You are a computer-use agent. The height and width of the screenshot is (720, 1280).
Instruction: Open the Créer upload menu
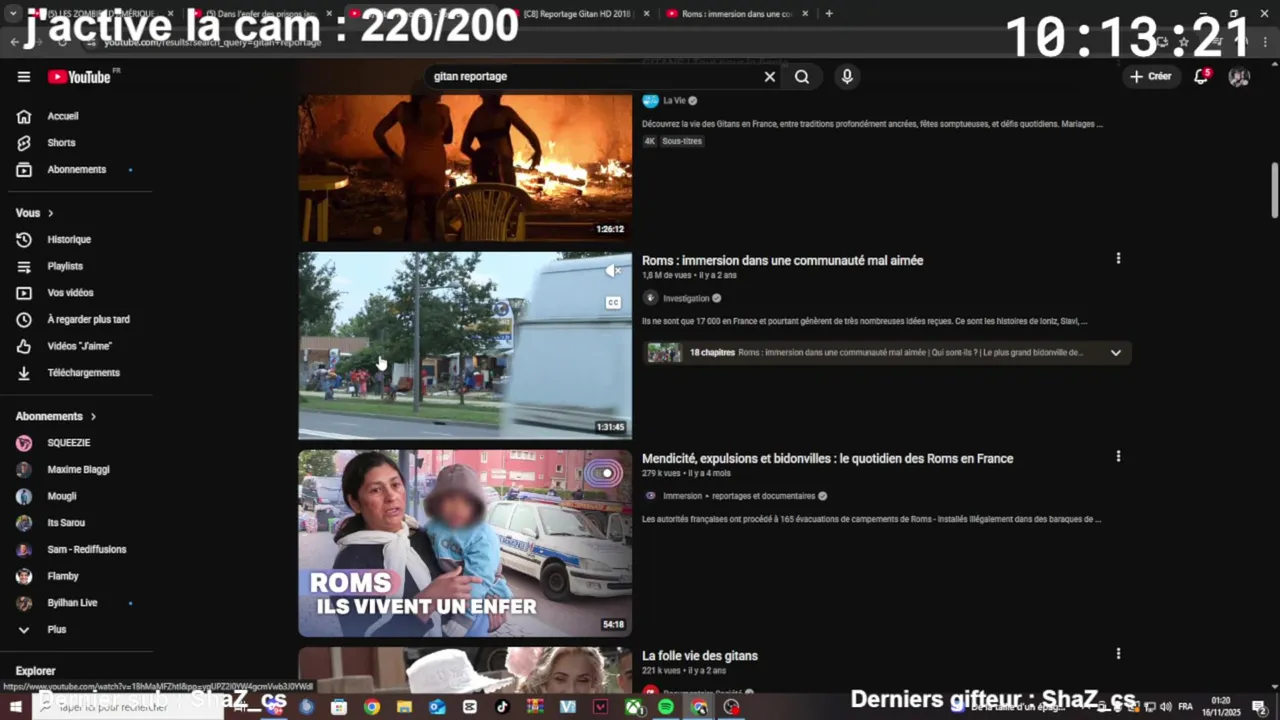point(1151,76)
